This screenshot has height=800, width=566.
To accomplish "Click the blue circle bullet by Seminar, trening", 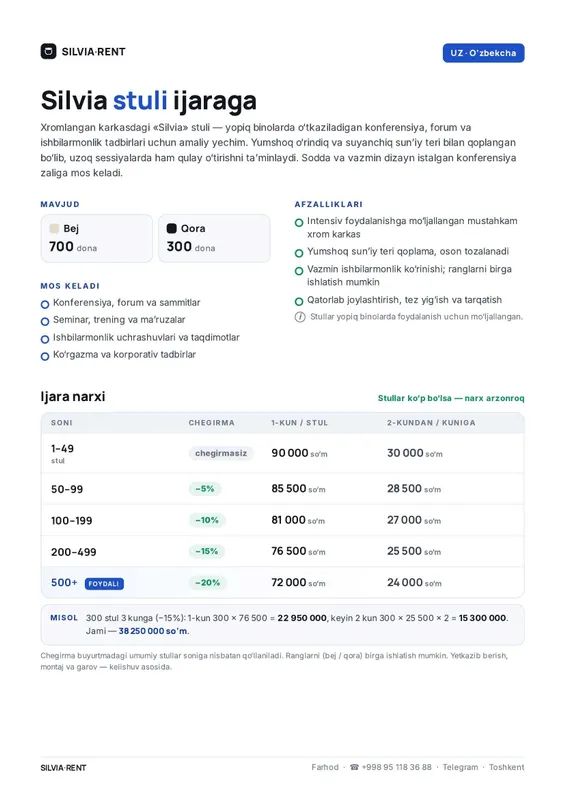I will pyautogui.click(x=45, y=321).
